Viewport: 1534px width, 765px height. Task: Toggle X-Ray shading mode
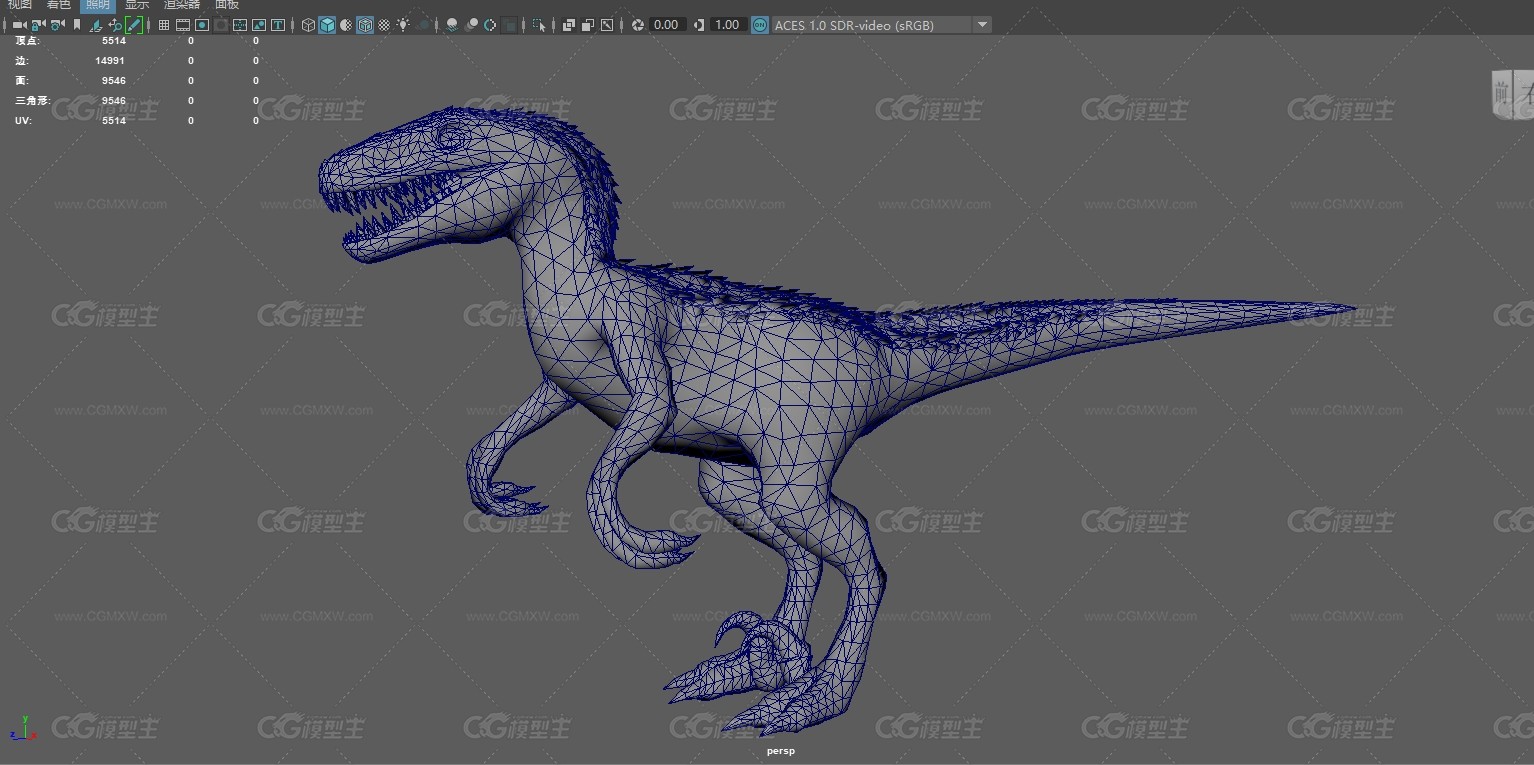point(569,25)
